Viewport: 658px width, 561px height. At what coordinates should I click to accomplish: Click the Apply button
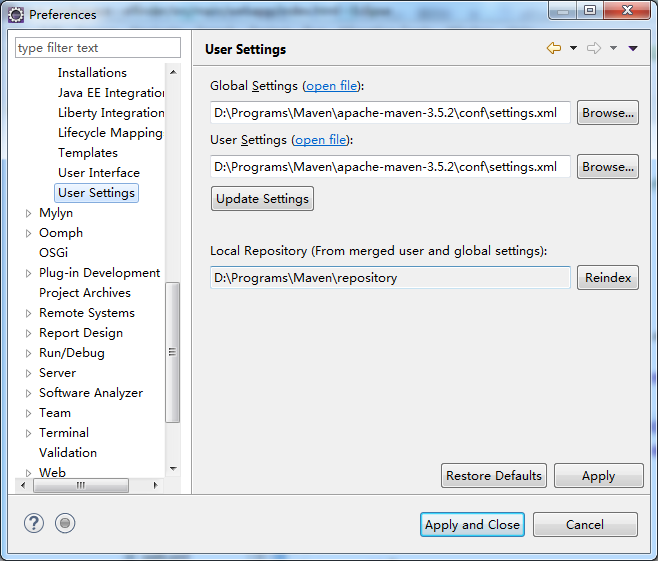(x=598, y=475)
